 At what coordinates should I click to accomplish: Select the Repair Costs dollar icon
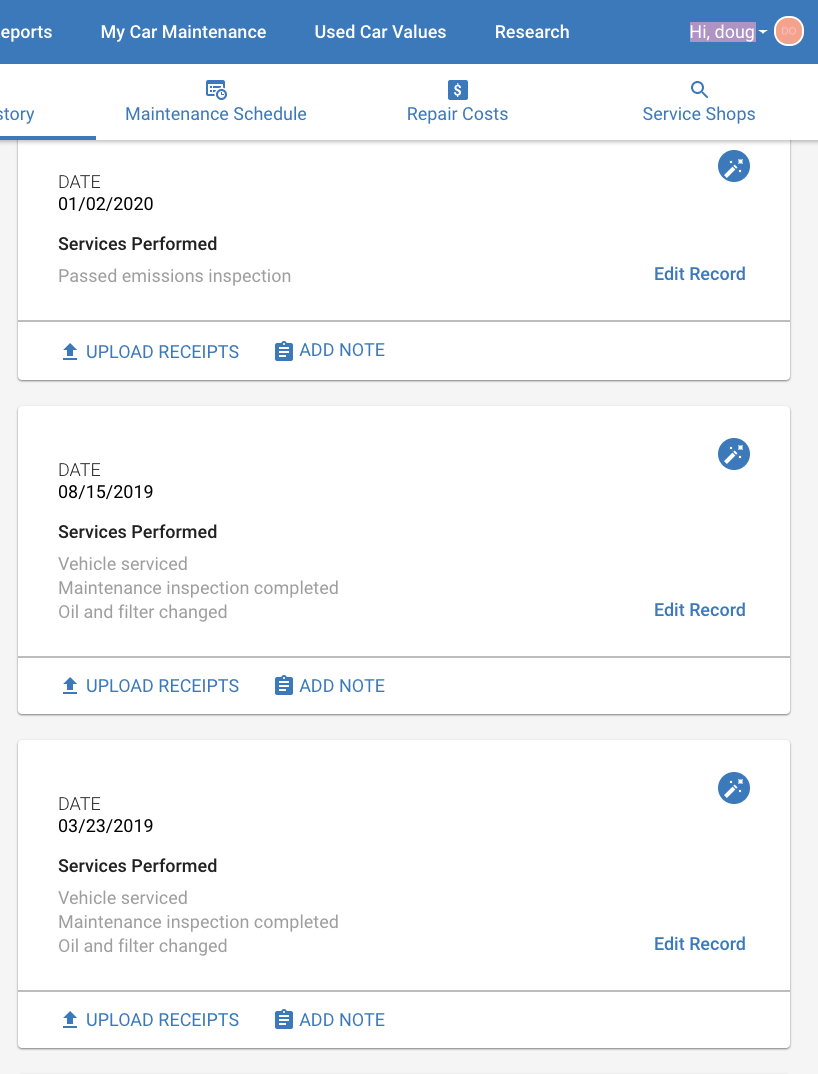[458, 90]
